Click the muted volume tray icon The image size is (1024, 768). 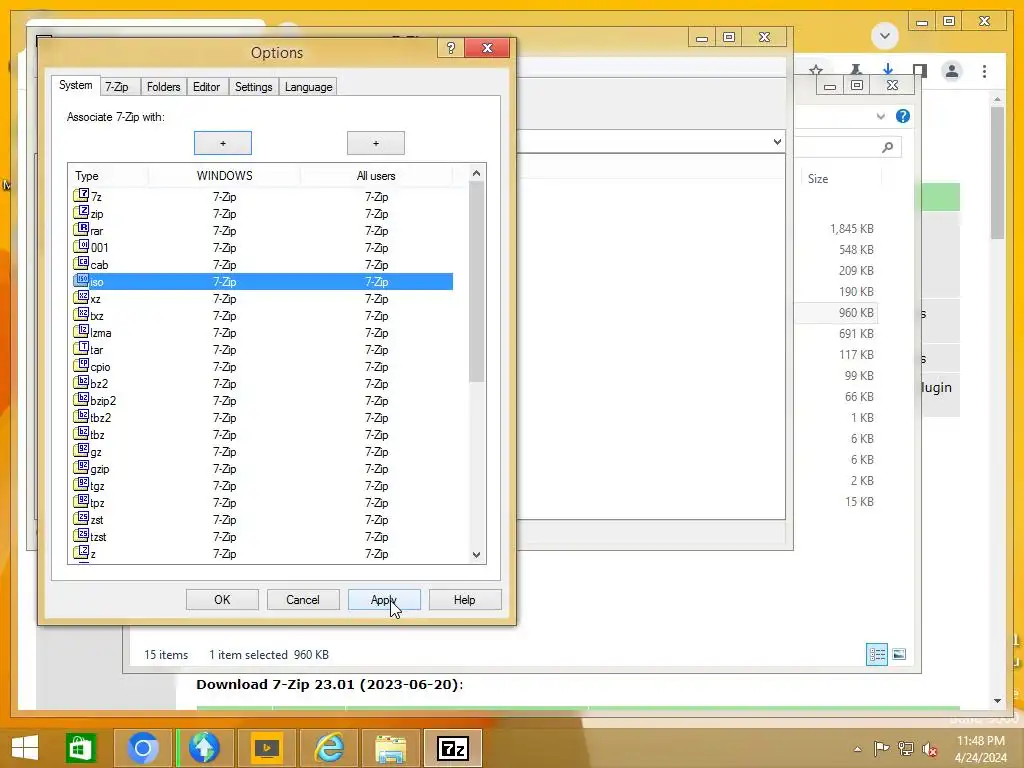tap(929, 748)
